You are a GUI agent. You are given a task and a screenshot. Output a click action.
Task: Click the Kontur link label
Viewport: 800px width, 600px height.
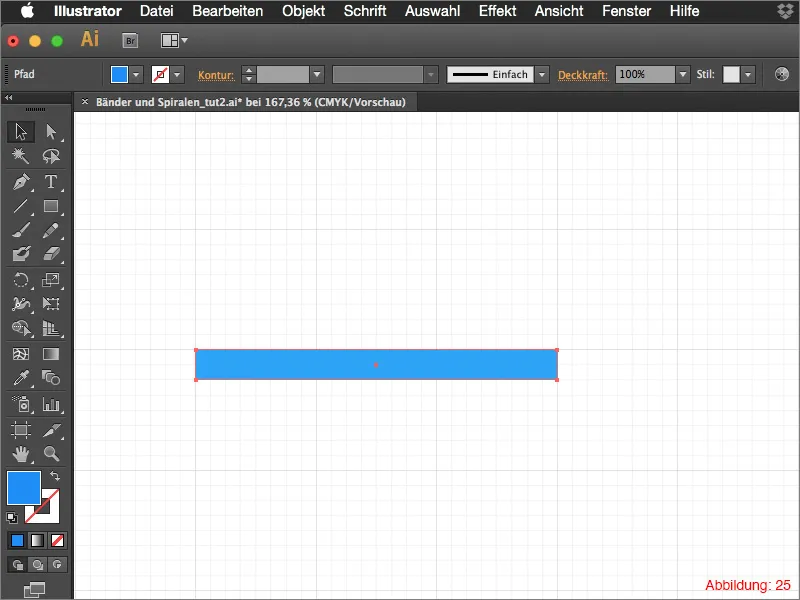[x=216, y=75]
